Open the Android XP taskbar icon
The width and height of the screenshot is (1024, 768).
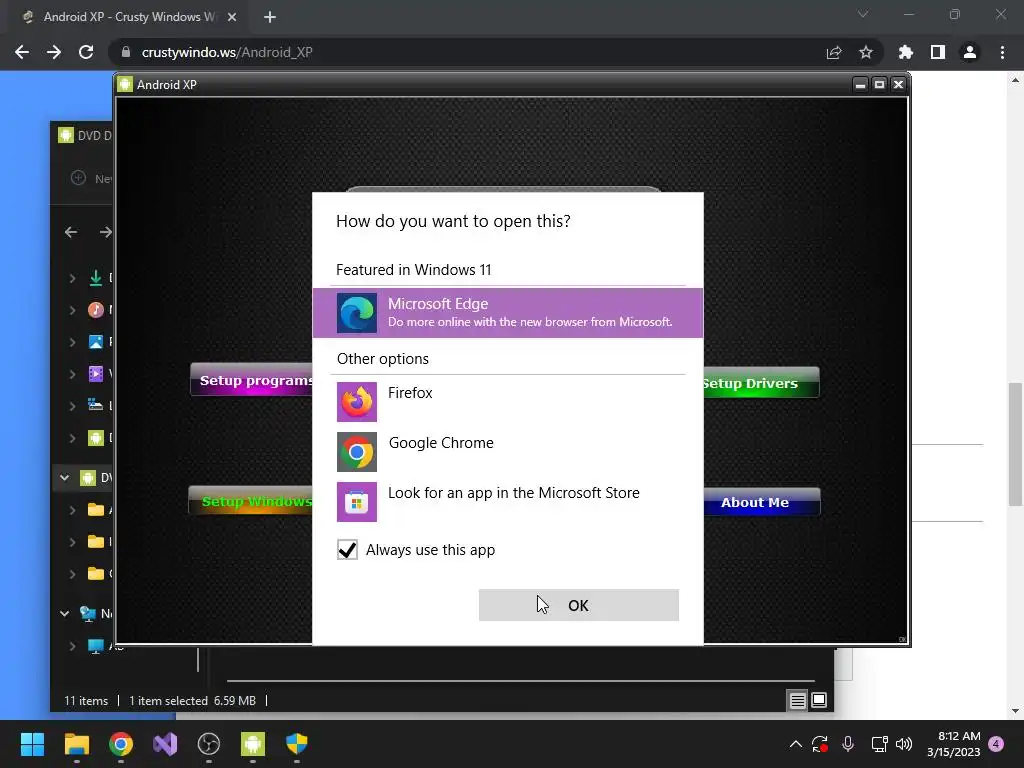click(x=253, y=744)
